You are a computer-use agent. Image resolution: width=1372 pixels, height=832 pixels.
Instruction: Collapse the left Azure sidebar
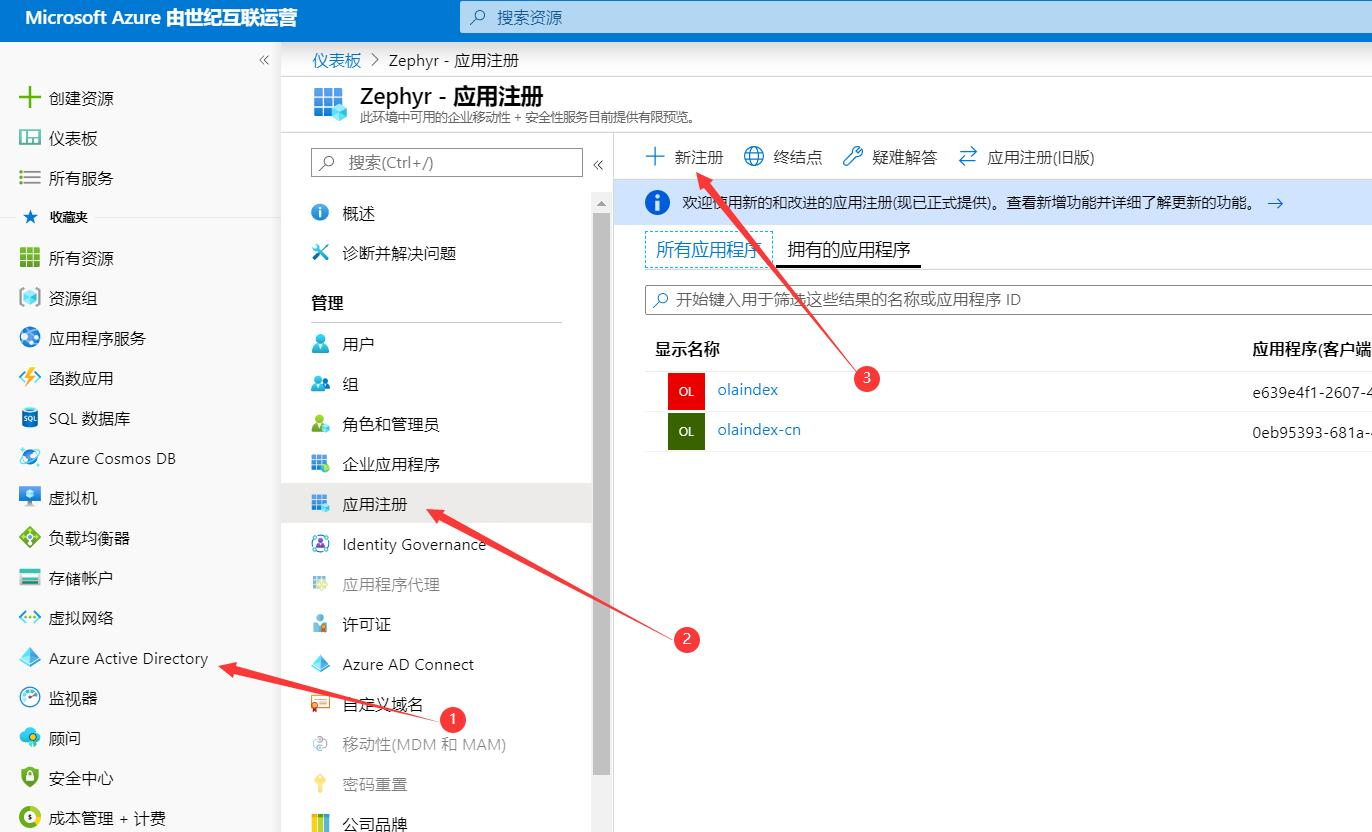[x=264, y=60]
